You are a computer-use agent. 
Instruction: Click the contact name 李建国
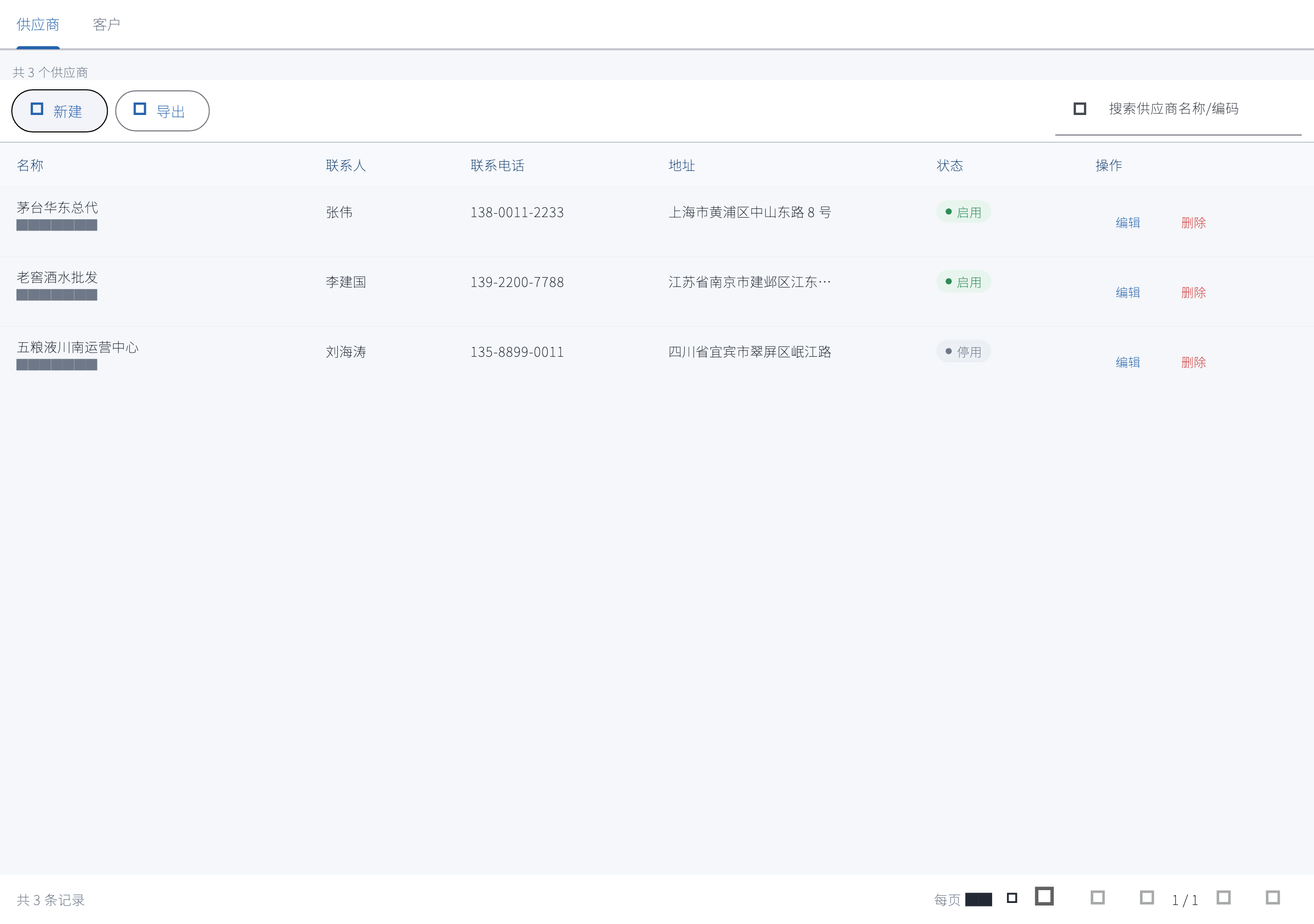click(x=345, y=282)
